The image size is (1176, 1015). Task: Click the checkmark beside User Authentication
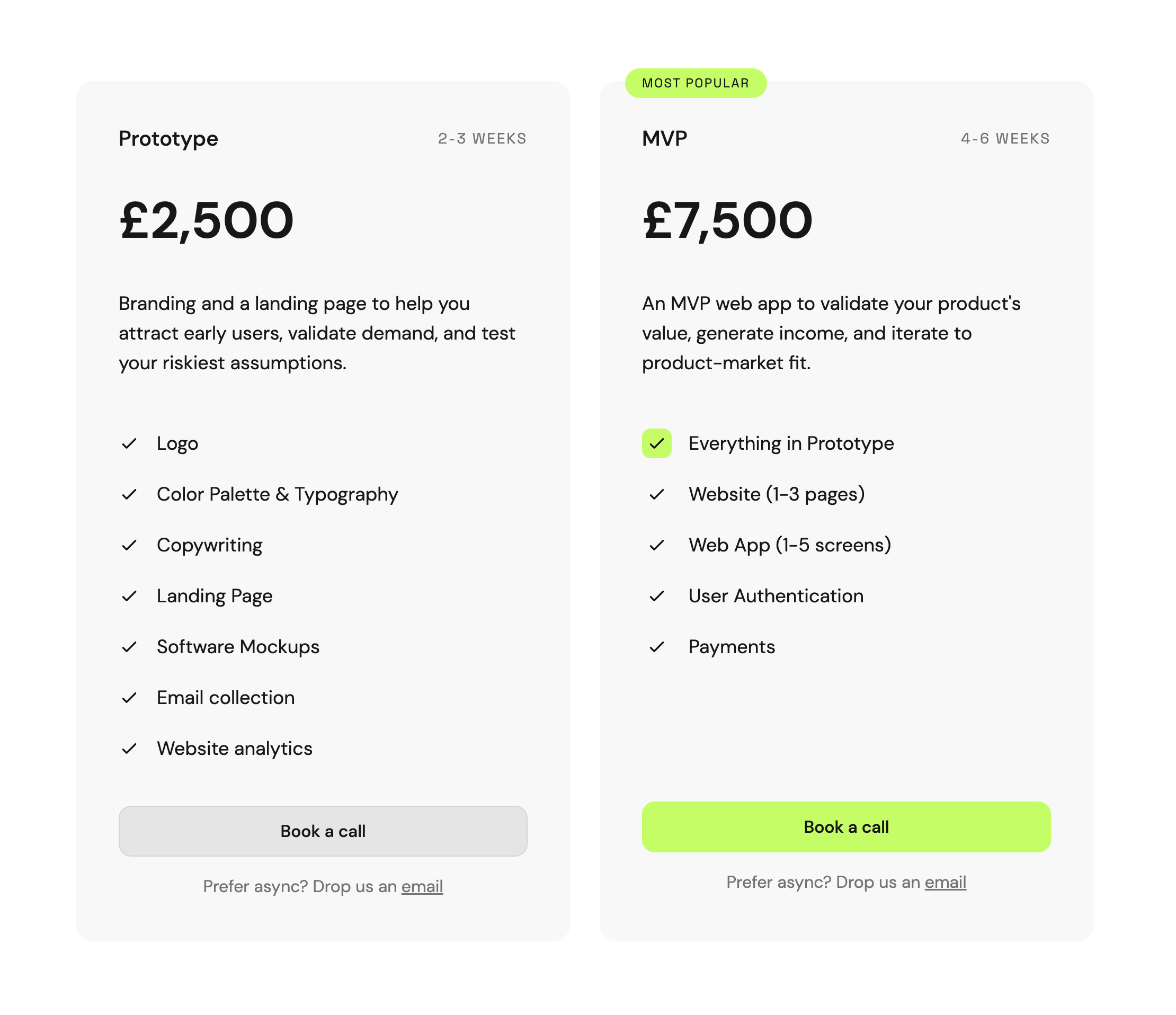pyautogui.click(x=657, y=596)
